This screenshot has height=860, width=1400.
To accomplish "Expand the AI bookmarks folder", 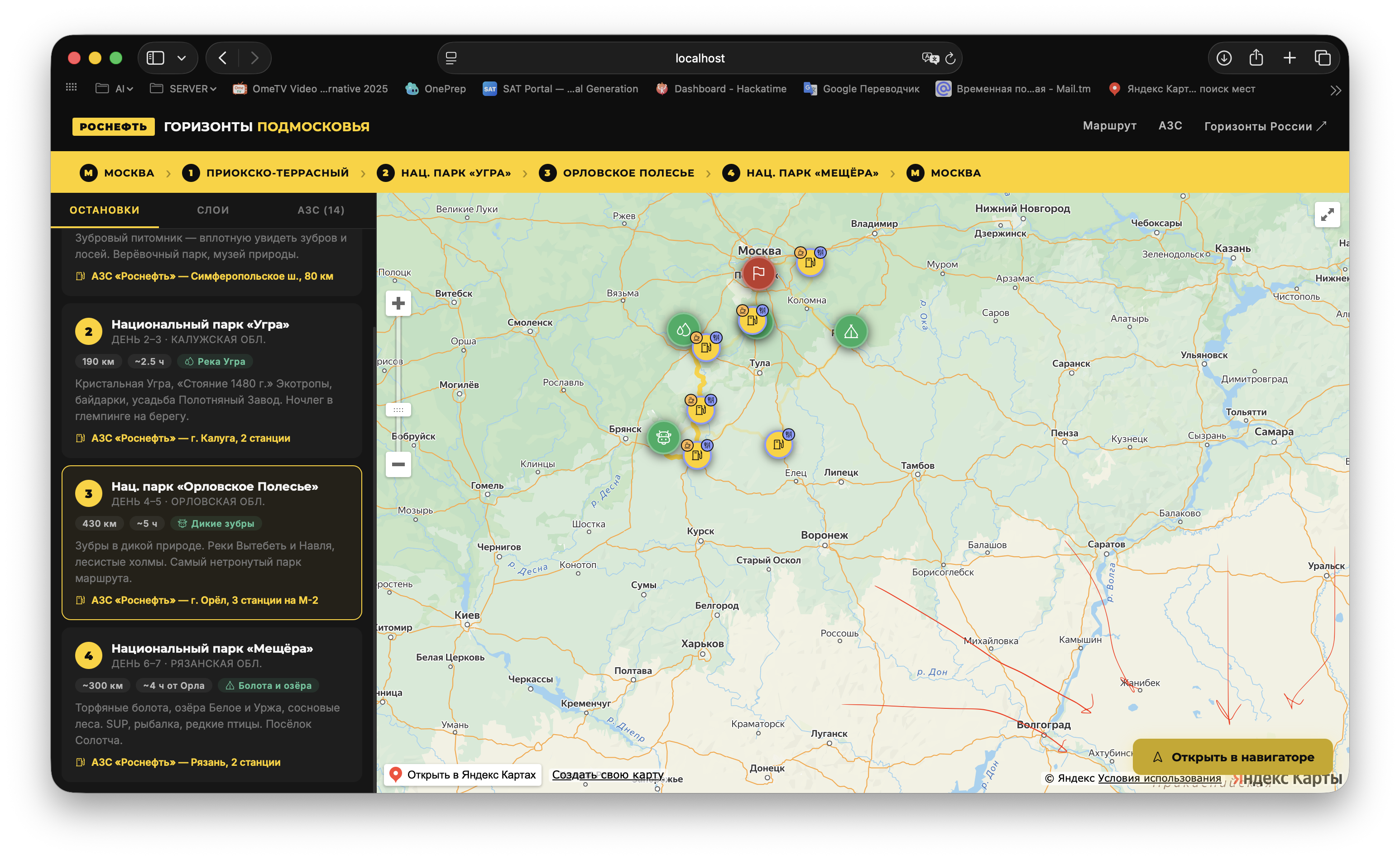I will (x=115, y=89).
